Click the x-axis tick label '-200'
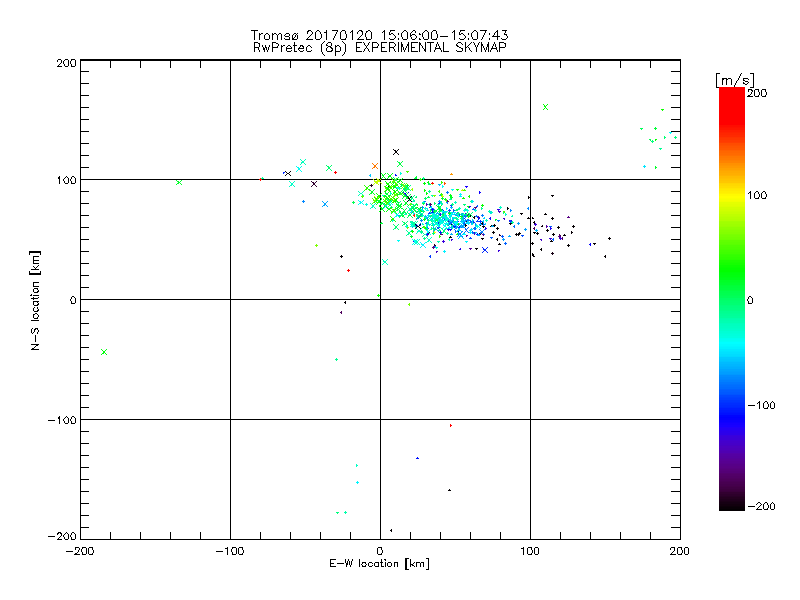Image resolution: width=800 pixels, height=600 pixels. coord(80,551)
